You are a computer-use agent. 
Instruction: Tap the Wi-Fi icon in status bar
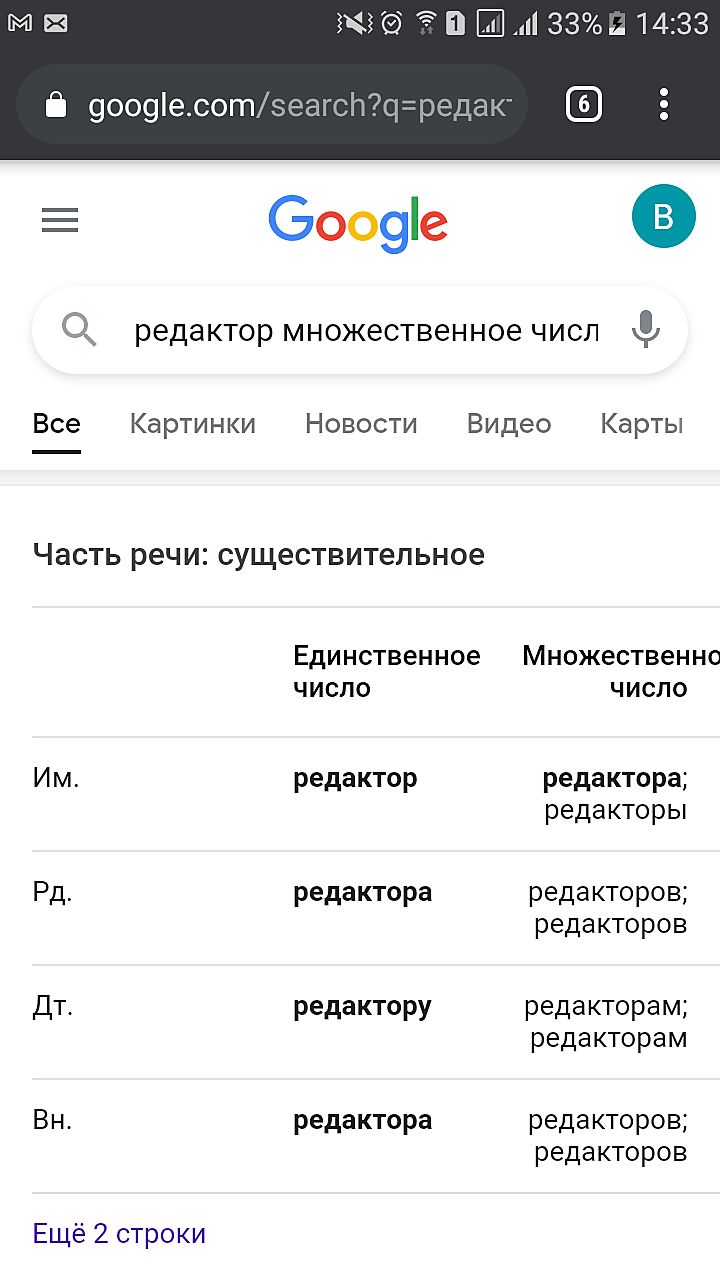(426, 23)
